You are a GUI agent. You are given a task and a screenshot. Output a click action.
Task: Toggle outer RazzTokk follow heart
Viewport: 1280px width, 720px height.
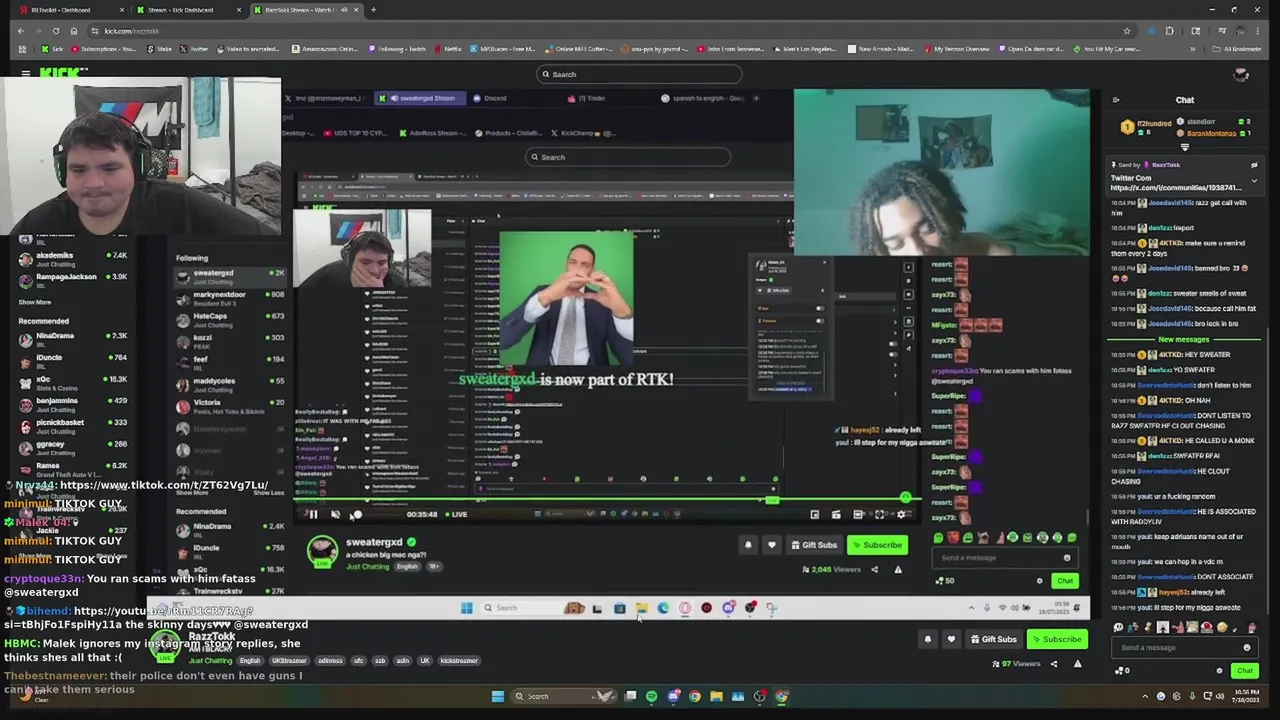951,639
